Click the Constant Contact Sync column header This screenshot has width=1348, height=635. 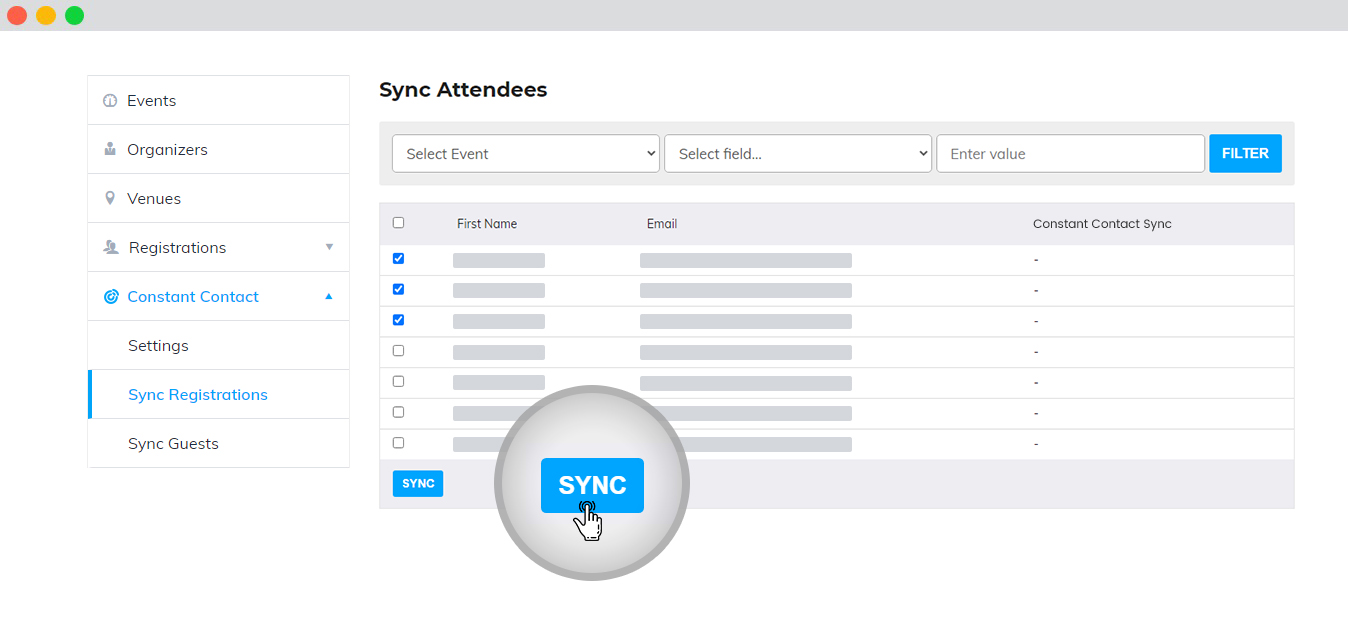pos(1102,224)
